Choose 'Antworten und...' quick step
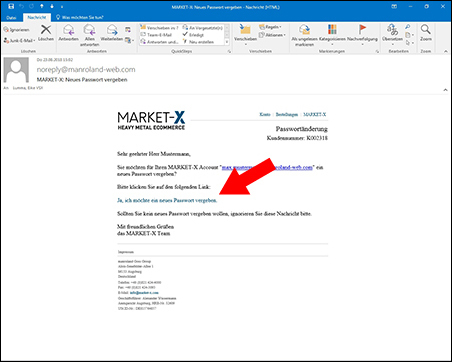 coord(160,42)
